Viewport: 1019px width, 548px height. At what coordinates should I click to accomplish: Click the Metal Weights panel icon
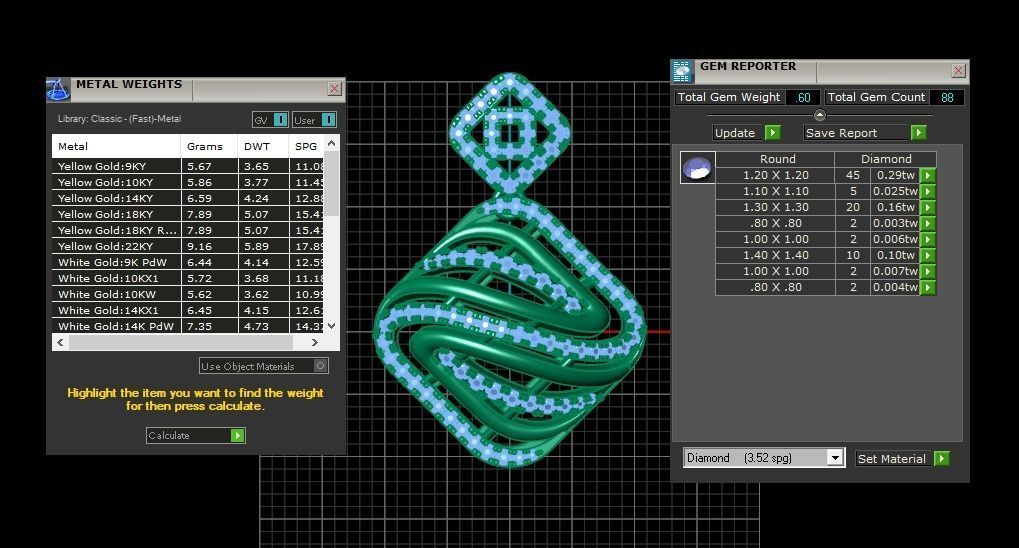tap(58, 90)
